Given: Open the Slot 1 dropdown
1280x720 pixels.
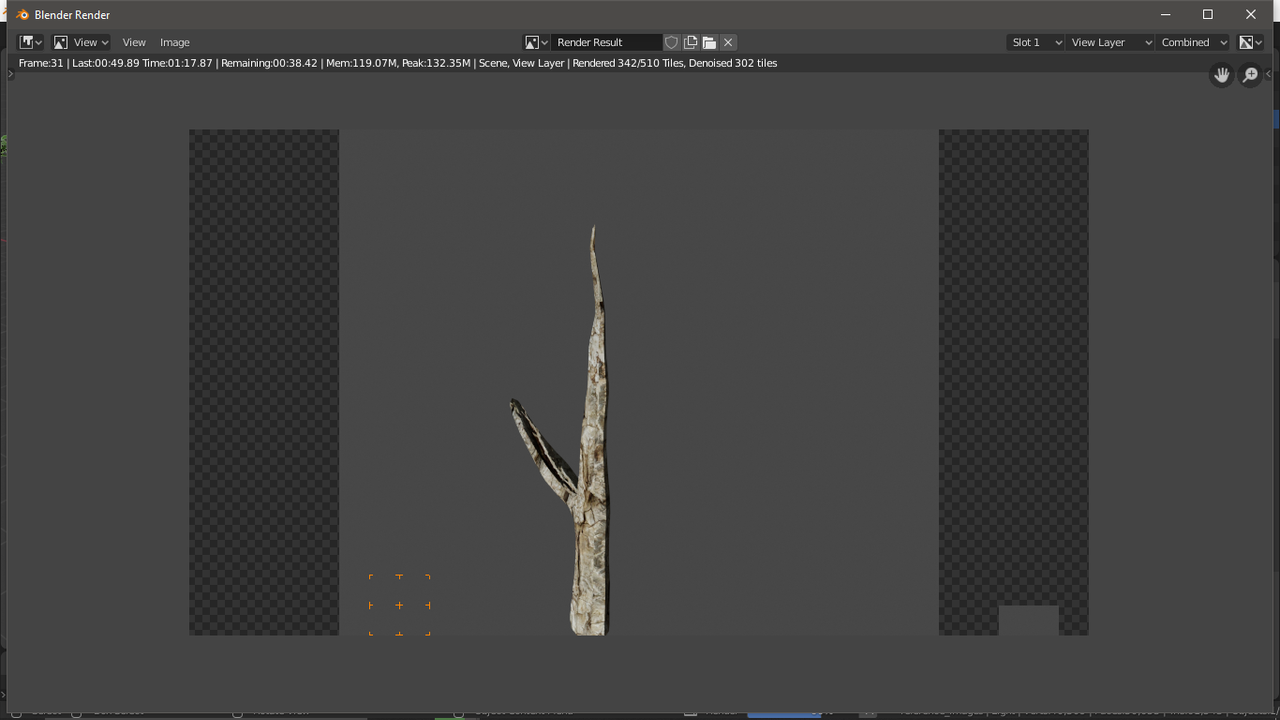Looking at the screenshot, I should click(1034, 42).
